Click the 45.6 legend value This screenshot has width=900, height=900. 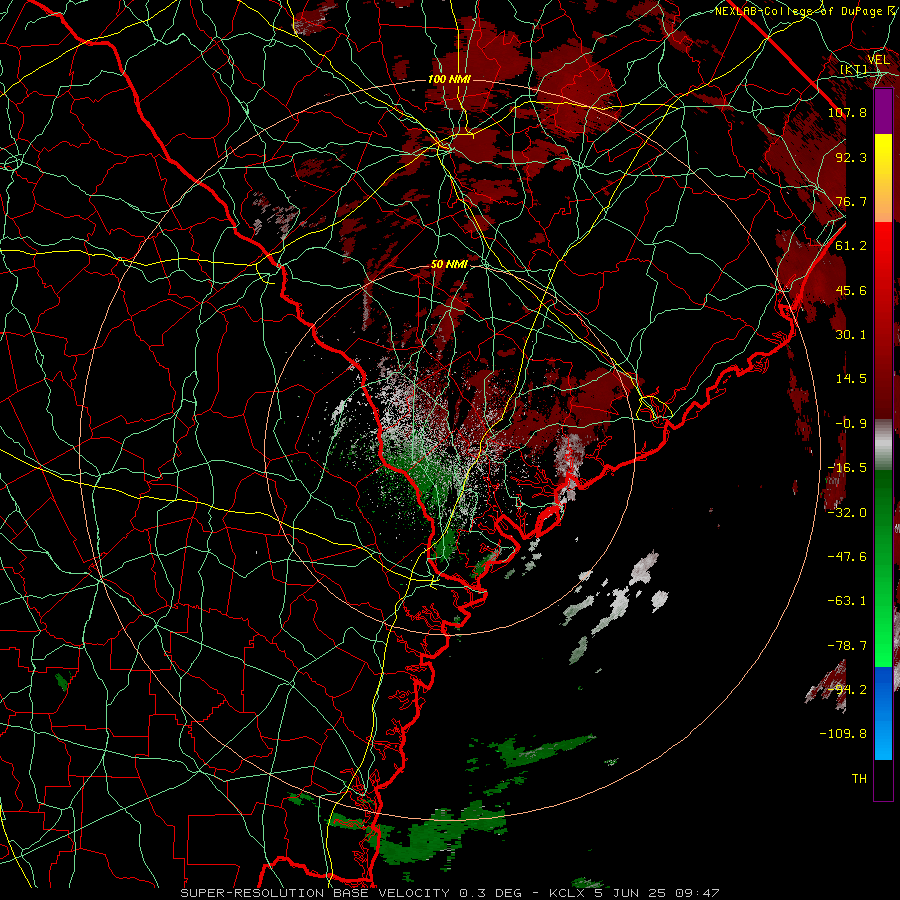point(851,290)
